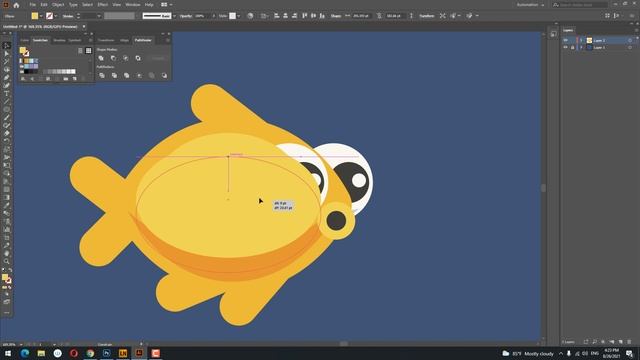Switch to the Color panel tab
The width and height of the screenshot is (640, 360).
pyautogui.click(x=24, y=40)
